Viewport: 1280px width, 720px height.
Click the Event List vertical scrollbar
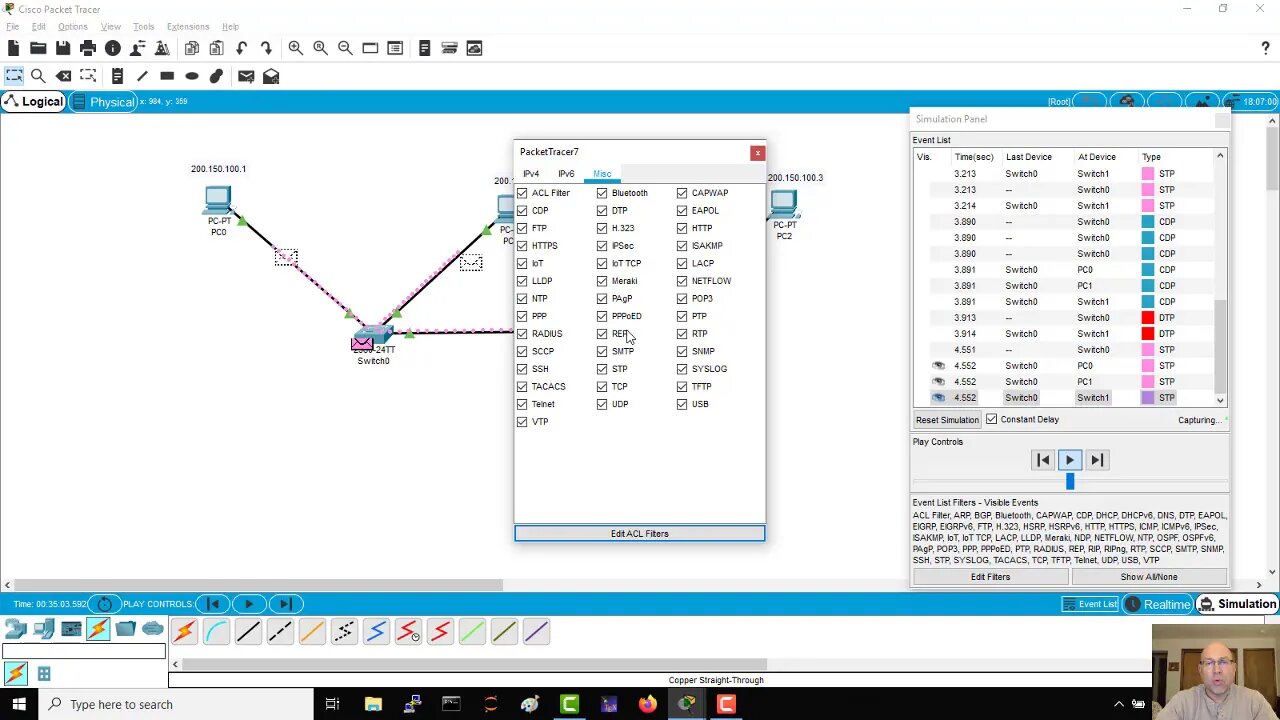click(x=1220, y=345)
